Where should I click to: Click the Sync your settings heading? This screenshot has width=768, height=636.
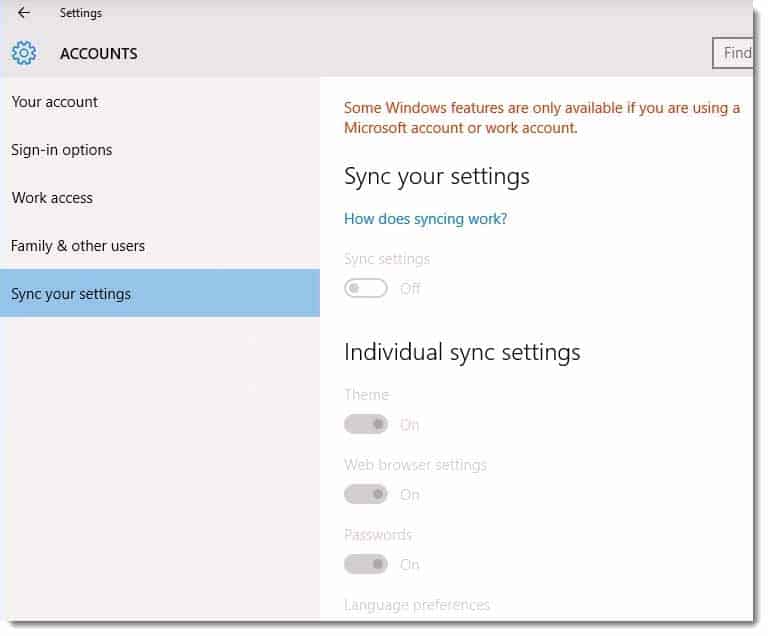tap(437, 177)
